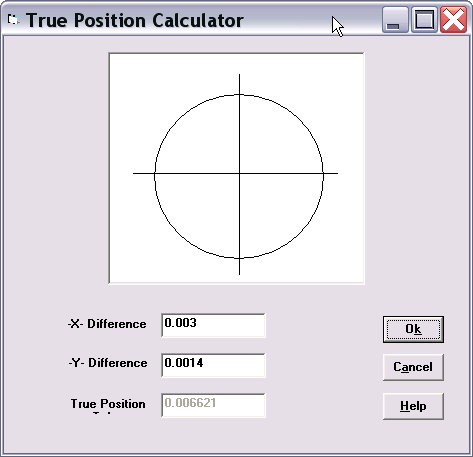Viewport: 473px width, 457px height.
Task: Close the True Position Calculator dialog
Action: (453, 20)
